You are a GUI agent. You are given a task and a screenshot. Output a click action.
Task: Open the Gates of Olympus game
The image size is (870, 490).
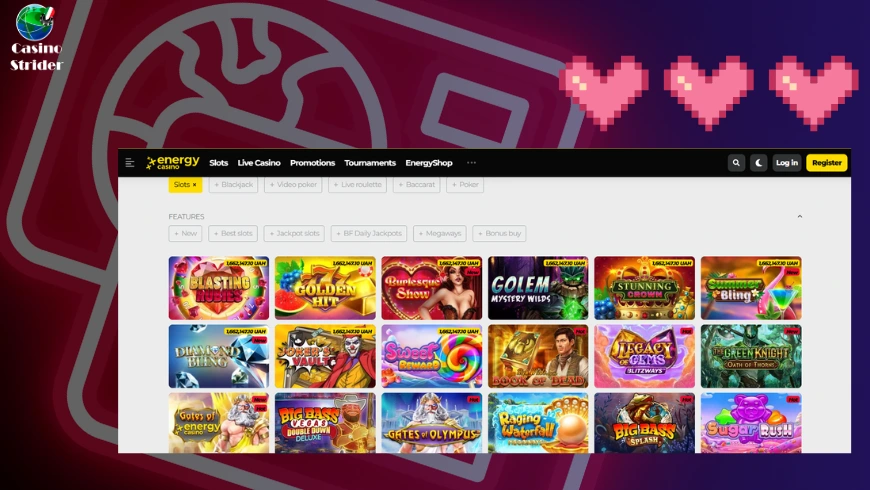[432, 423]
